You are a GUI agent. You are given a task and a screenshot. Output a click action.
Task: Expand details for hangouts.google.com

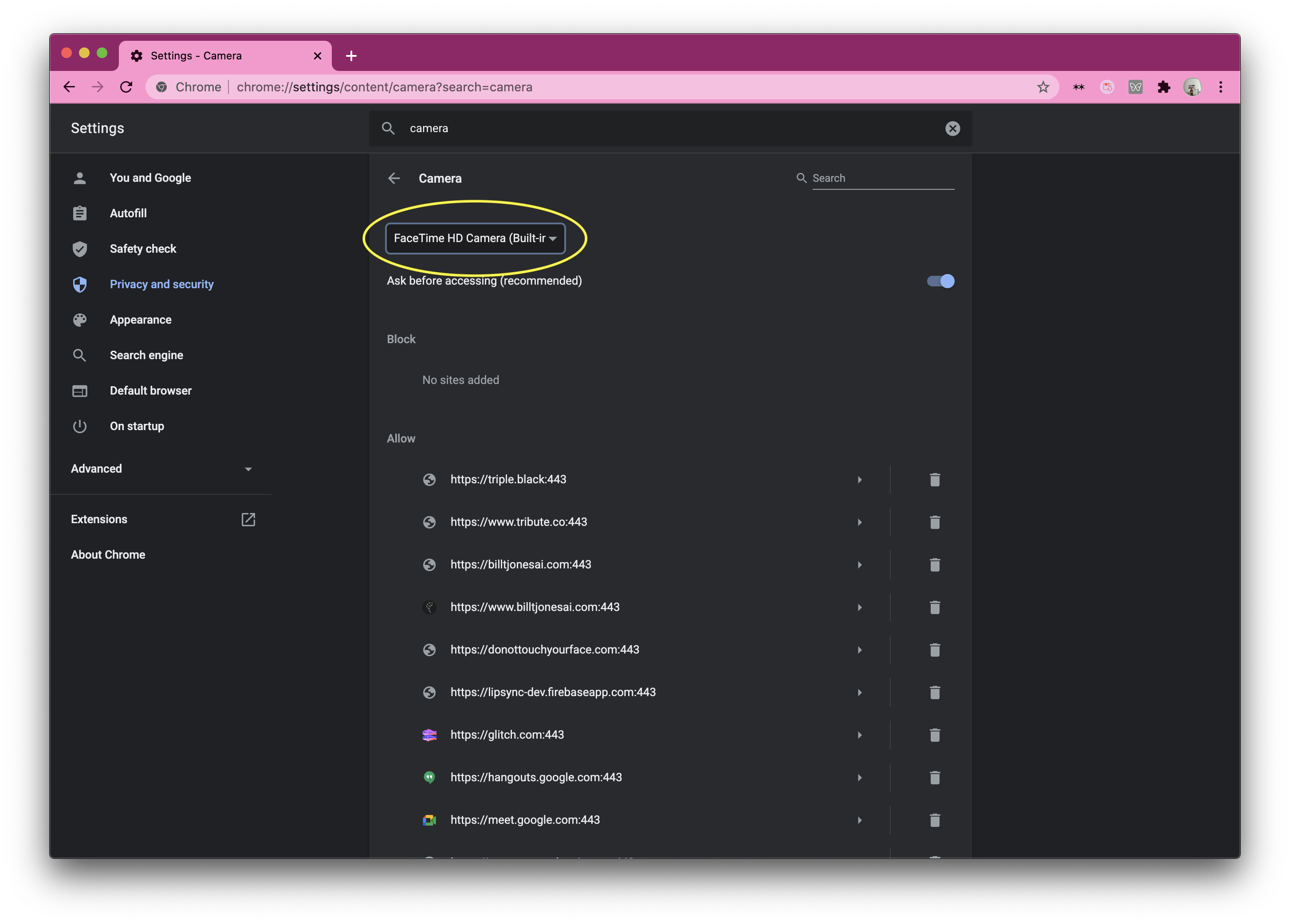[x=859, y=778]
